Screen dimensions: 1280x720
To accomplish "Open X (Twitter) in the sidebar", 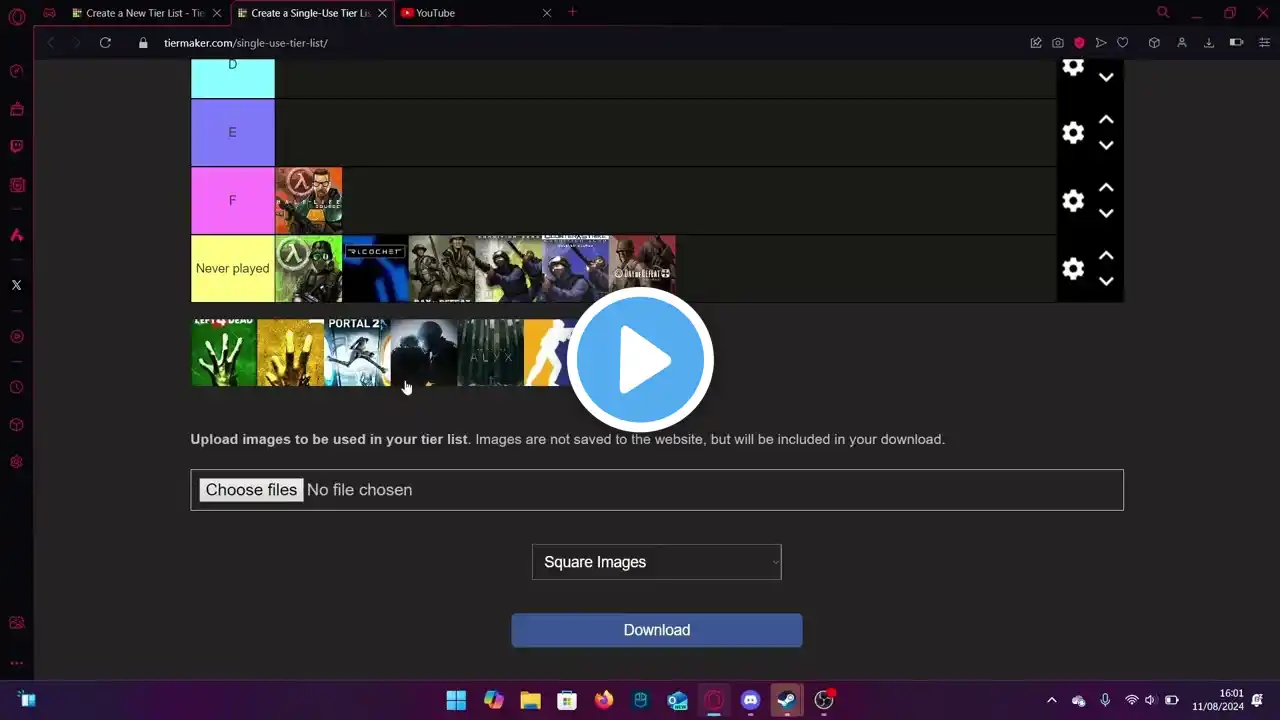I will [x=16, y=285].
